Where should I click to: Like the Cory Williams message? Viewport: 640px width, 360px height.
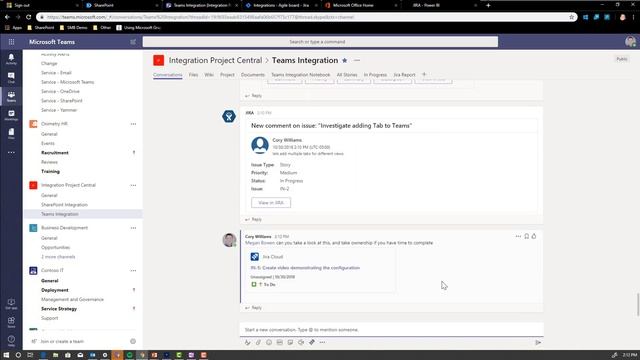click(534, 236)
